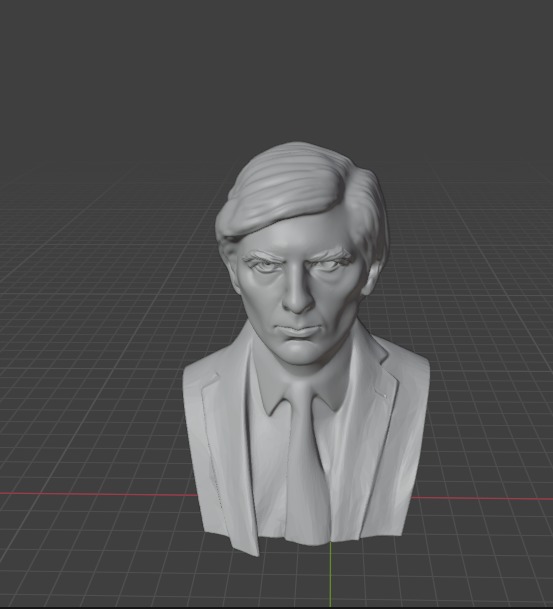Image resolution: width=553 pixels, height=609 pixels.
Task: Select the sculpted bust model in viewport
Action: (x=306, y=350)
